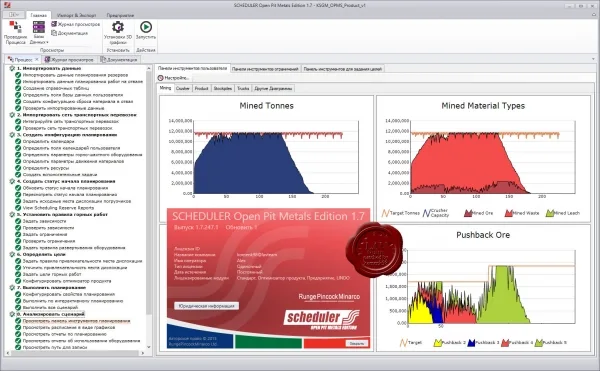Click the Настройте... toolbar icon
600x371 pixels.
click(161, 78)
